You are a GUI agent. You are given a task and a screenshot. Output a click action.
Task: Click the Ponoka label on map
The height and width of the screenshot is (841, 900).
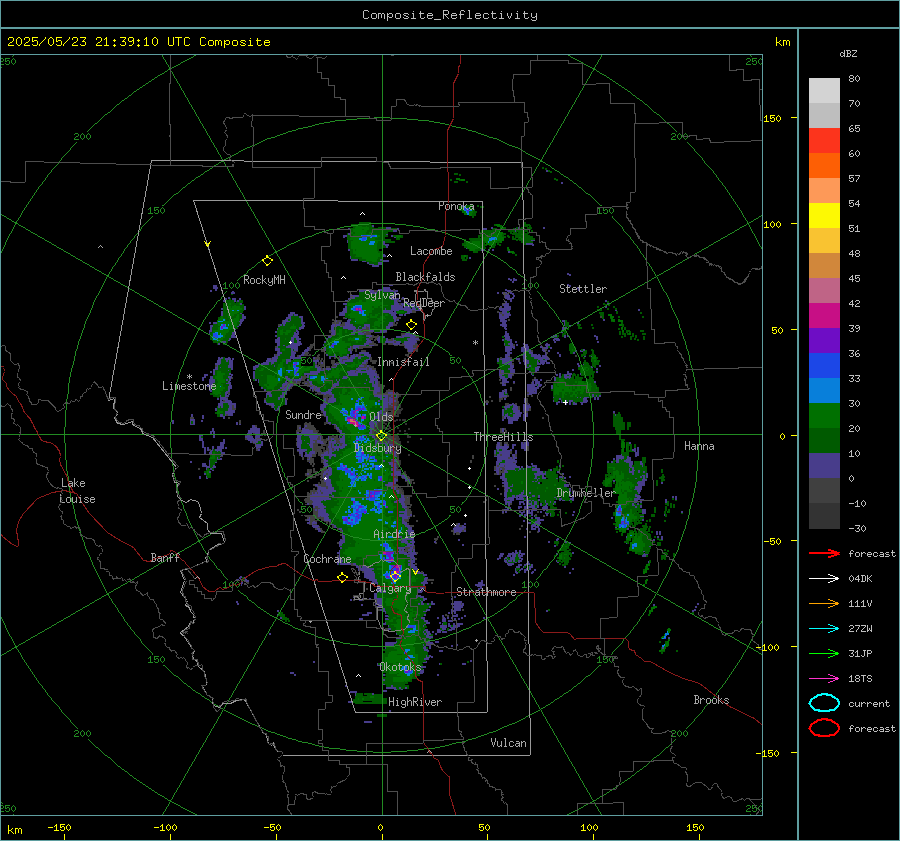coord(456,206)
